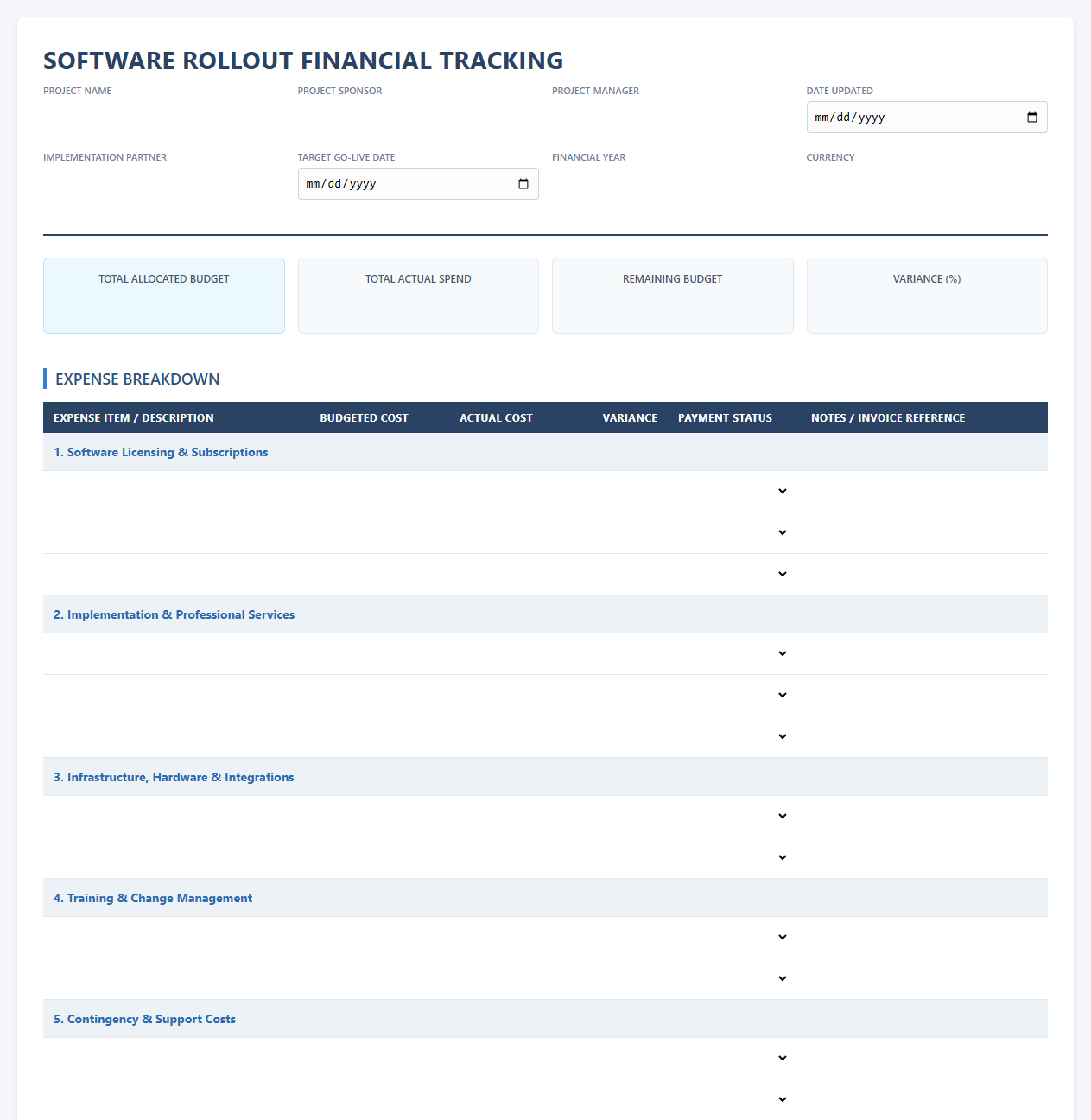Viewport: 1091px width, 1120px height.
Task: Click the 'Expense Breakdown' section heading
Action: [137, 379]
